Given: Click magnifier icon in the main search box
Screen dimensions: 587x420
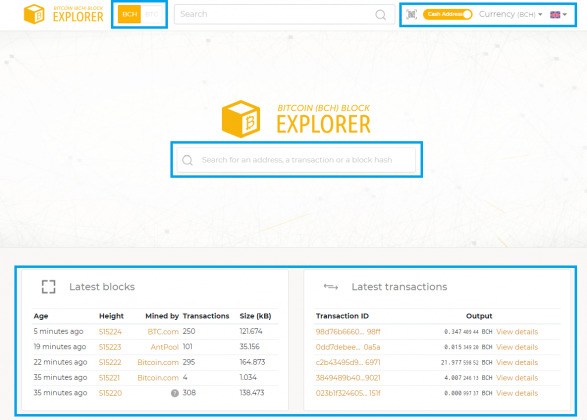Looking at the screenshot, I should pos(187,160).
